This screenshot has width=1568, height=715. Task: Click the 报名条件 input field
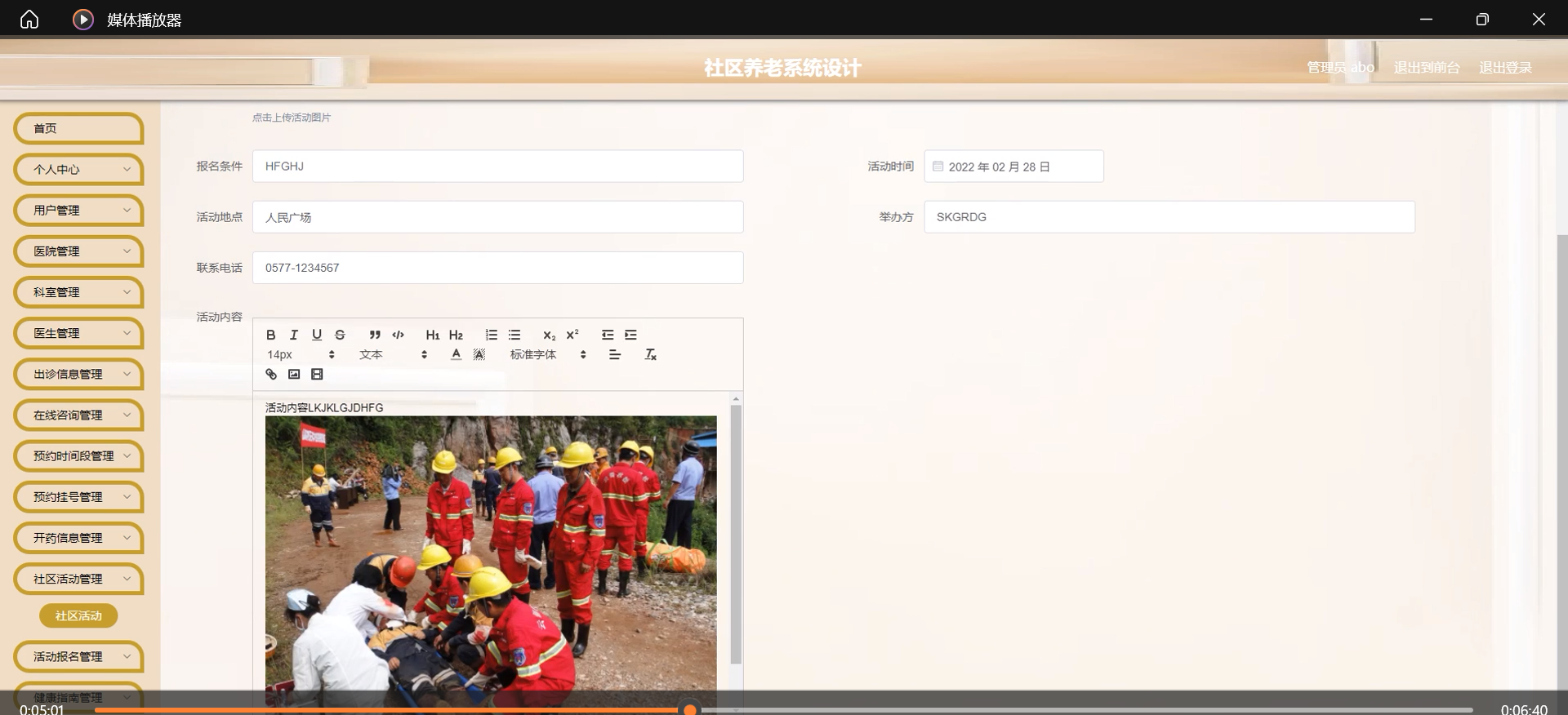pyautogui.click(x=497, y=167)
